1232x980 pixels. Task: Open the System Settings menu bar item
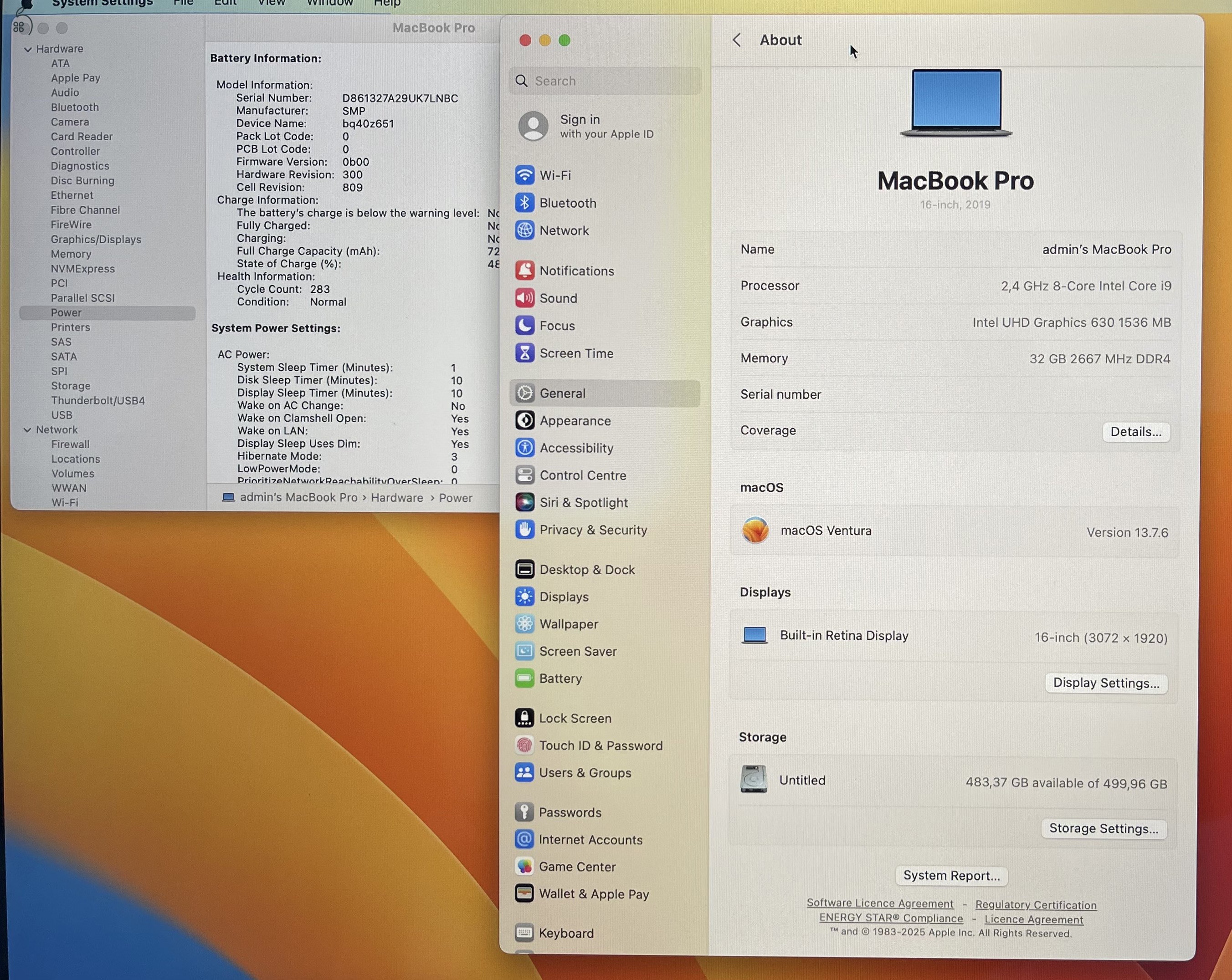tap(102, 4)
